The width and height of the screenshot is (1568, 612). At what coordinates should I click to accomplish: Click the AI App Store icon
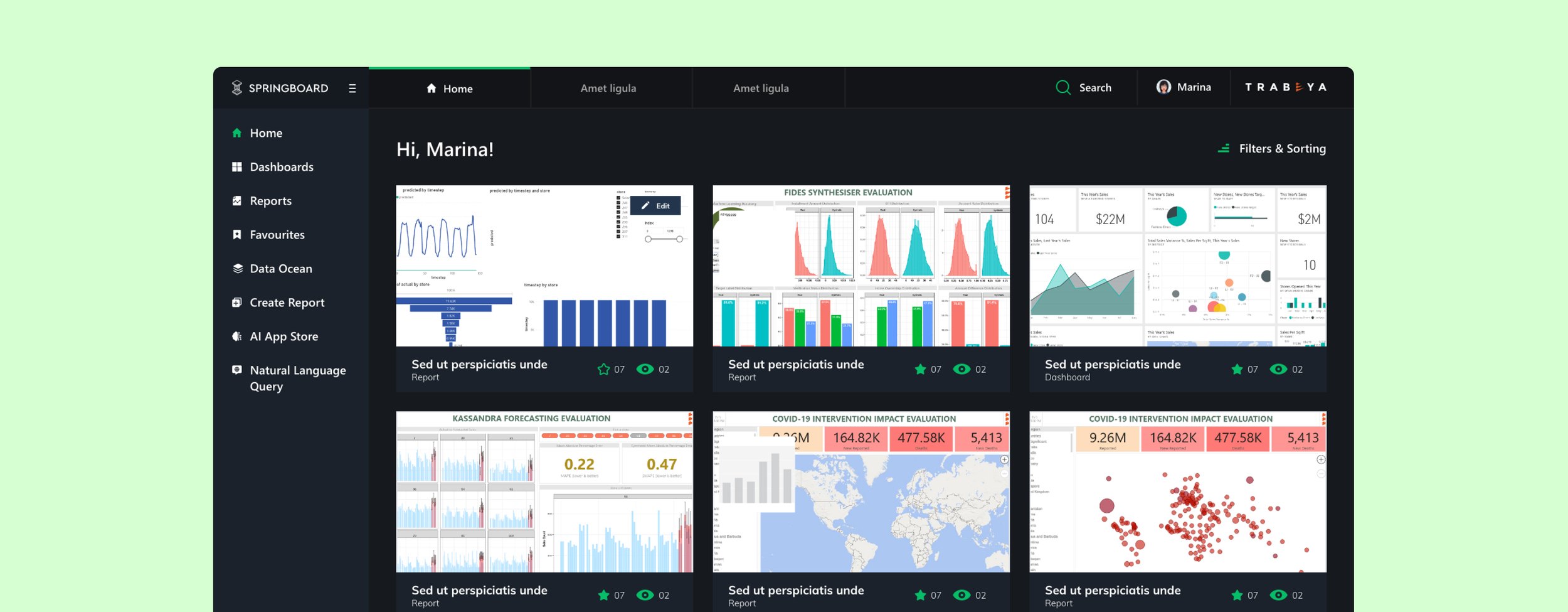pos(237,336)
